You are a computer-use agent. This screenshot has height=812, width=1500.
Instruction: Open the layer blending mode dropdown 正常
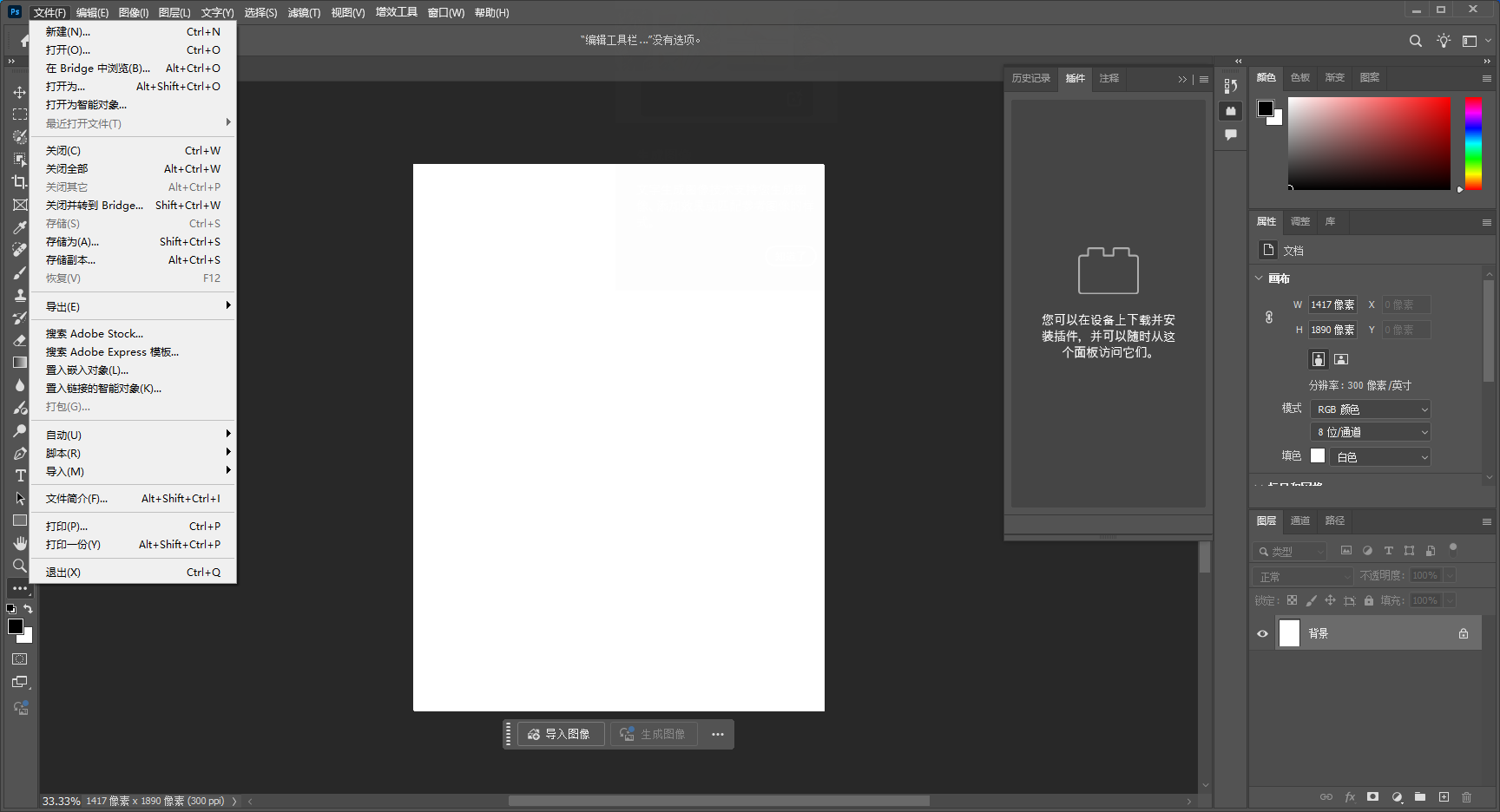click(x=1302, y=575)
